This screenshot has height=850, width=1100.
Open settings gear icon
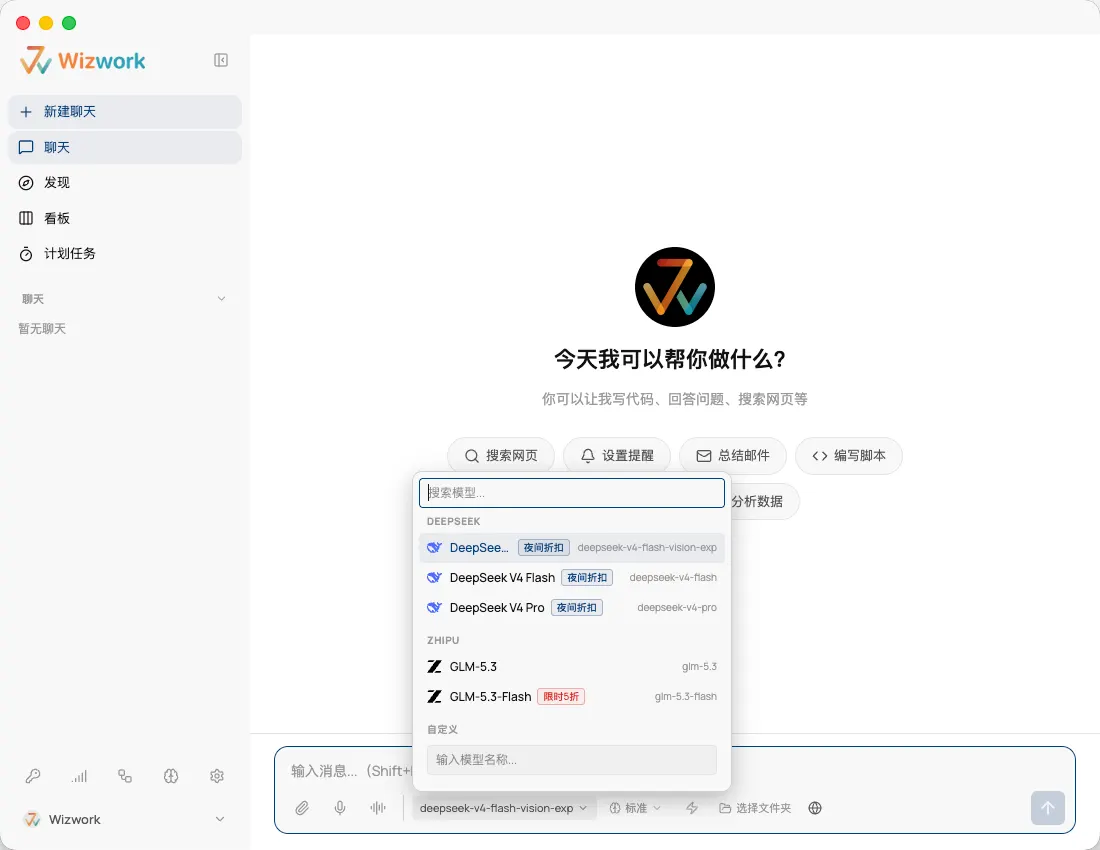pos(217,776)
